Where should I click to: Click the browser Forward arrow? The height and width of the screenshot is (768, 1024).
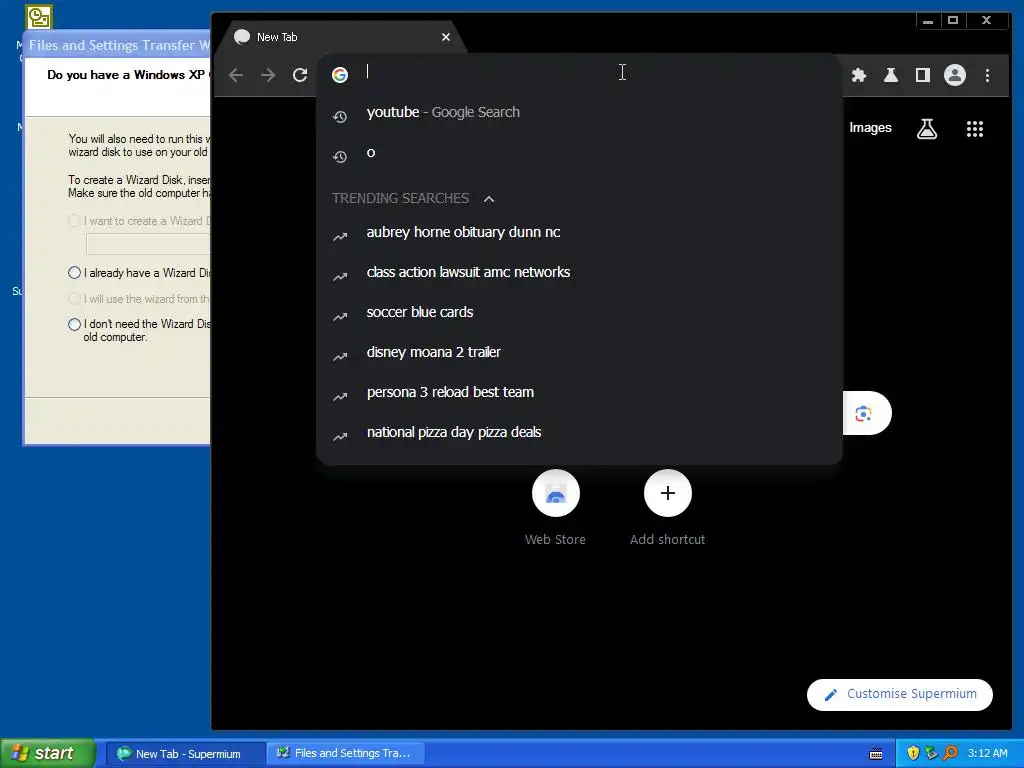coord(268,75)
